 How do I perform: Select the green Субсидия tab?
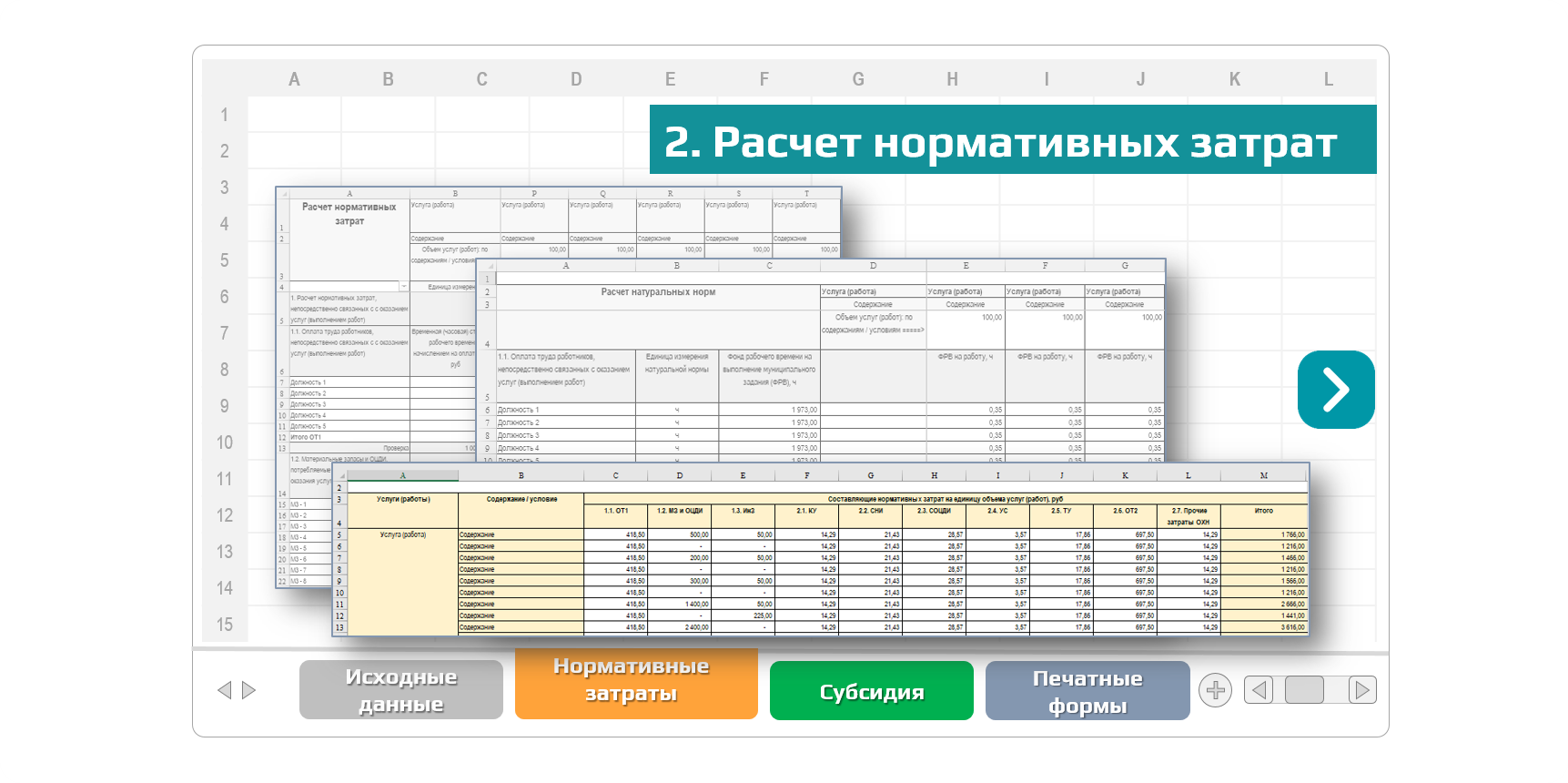pyautogui.click(x=871, y=691)
